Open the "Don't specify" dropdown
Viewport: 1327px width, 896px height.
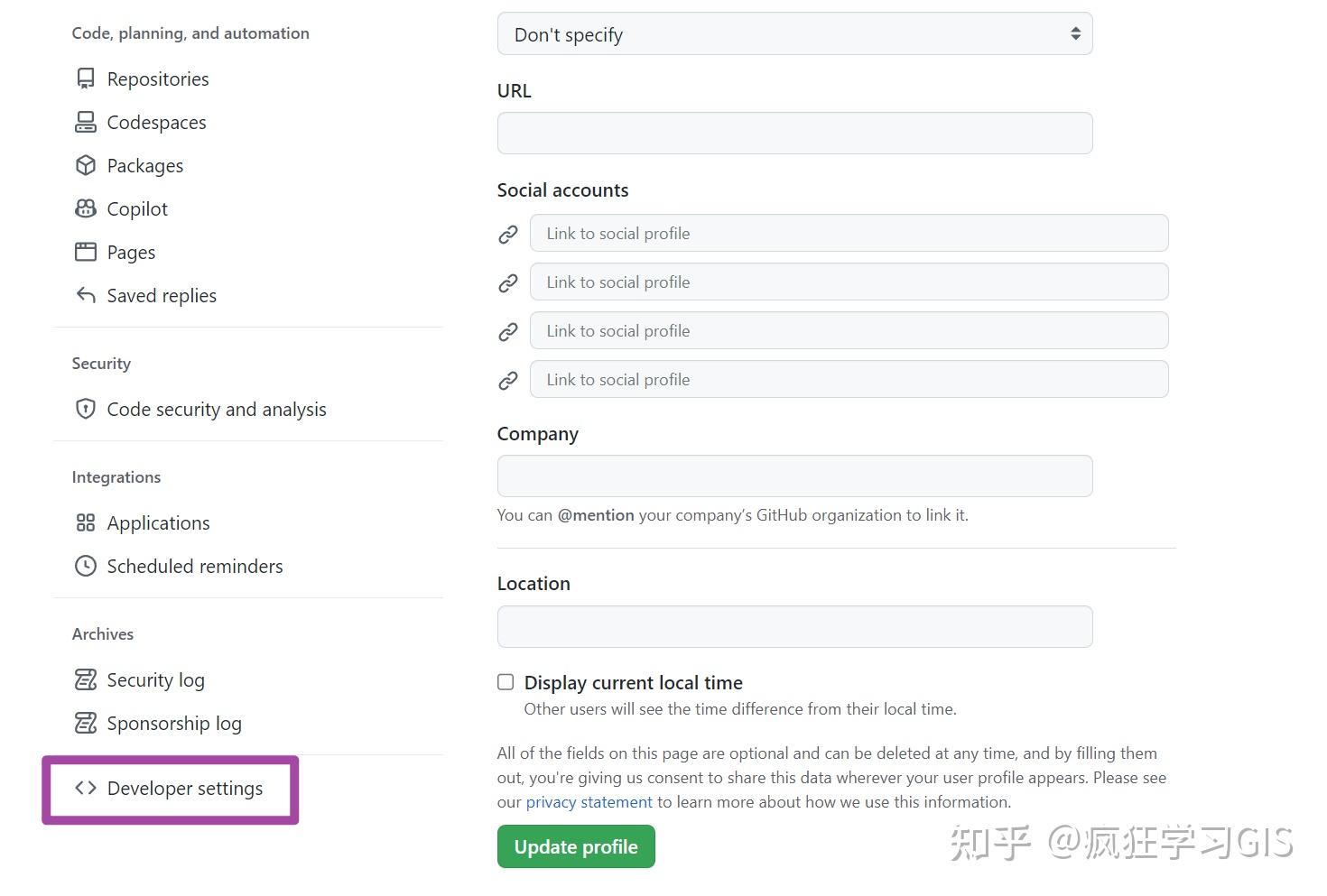[x=794, y=34]
